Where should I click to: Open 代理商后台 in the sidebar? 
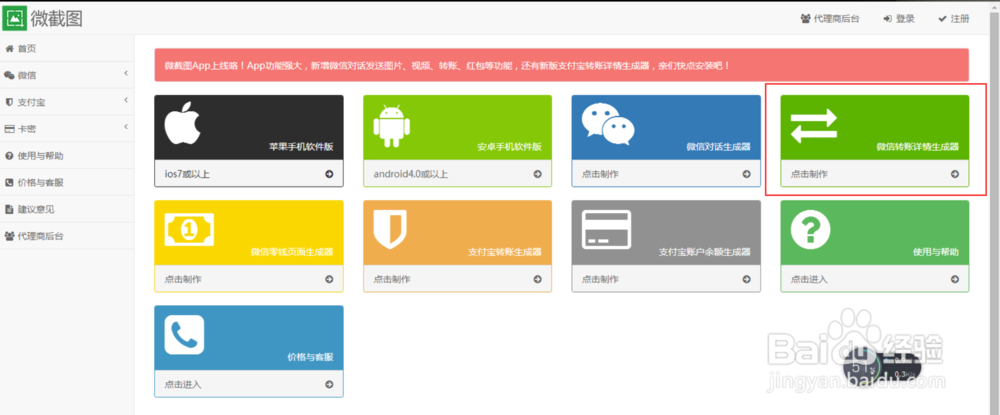coord(67,236)
